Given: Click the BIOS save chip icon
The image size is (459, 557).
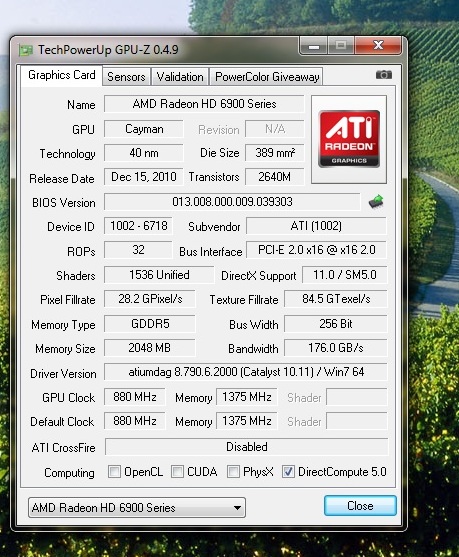Looking at the screenshot, I should click(376, 201).
